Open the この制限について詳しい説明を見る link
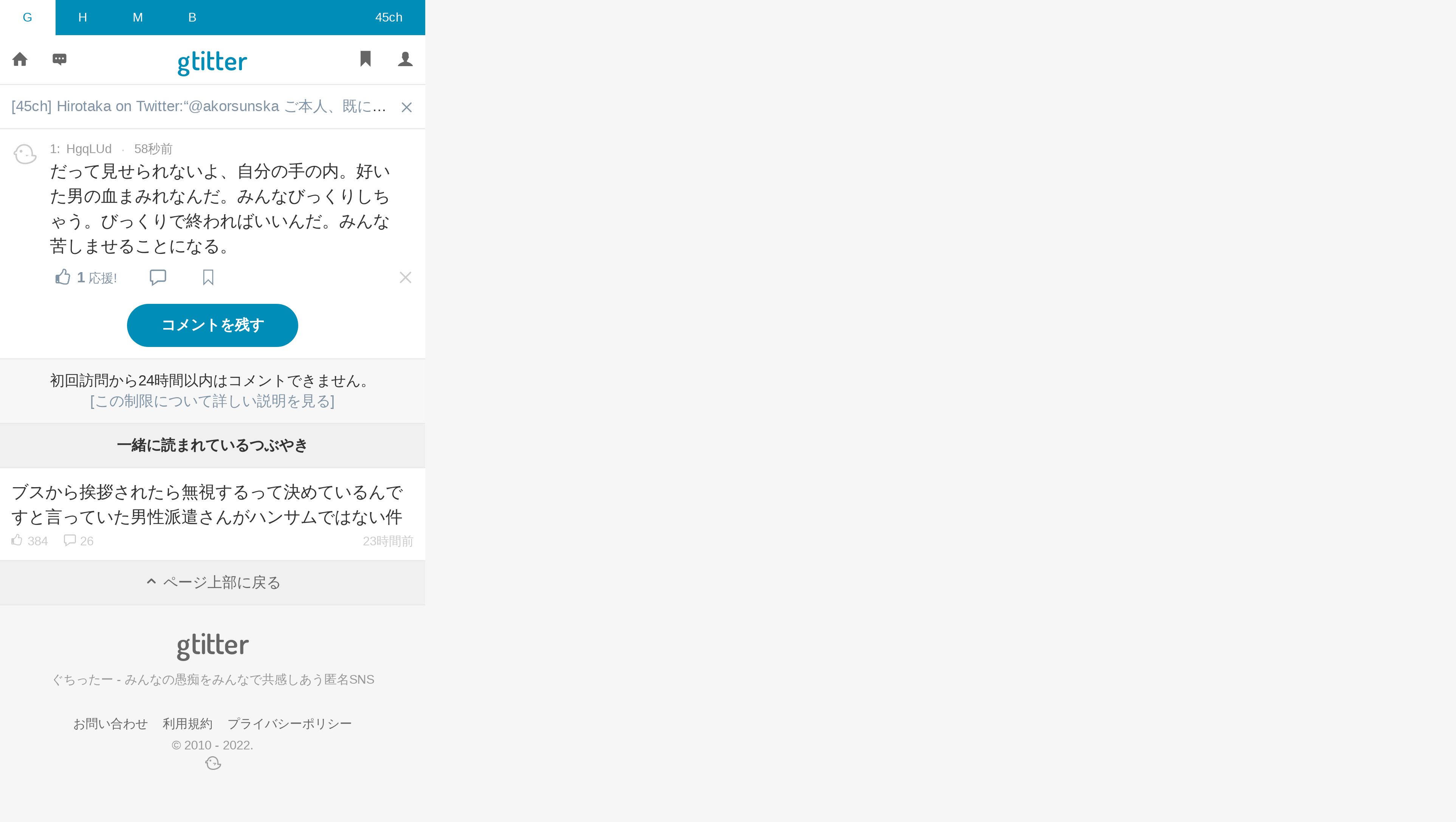 pyautogui.click(x=212, y=401)
